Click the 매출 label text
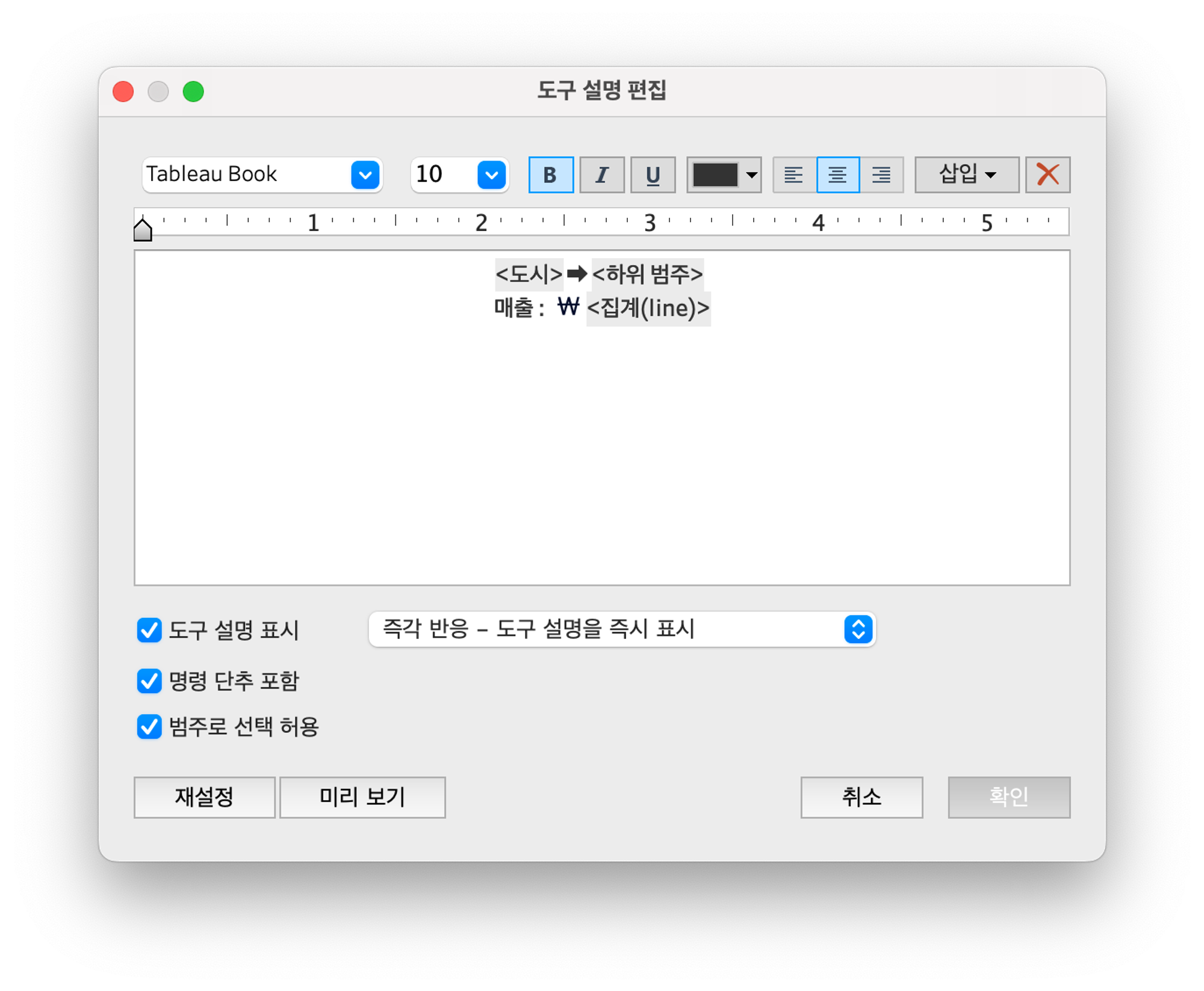This screenshot has width=1204, height=991. point(514,309)
